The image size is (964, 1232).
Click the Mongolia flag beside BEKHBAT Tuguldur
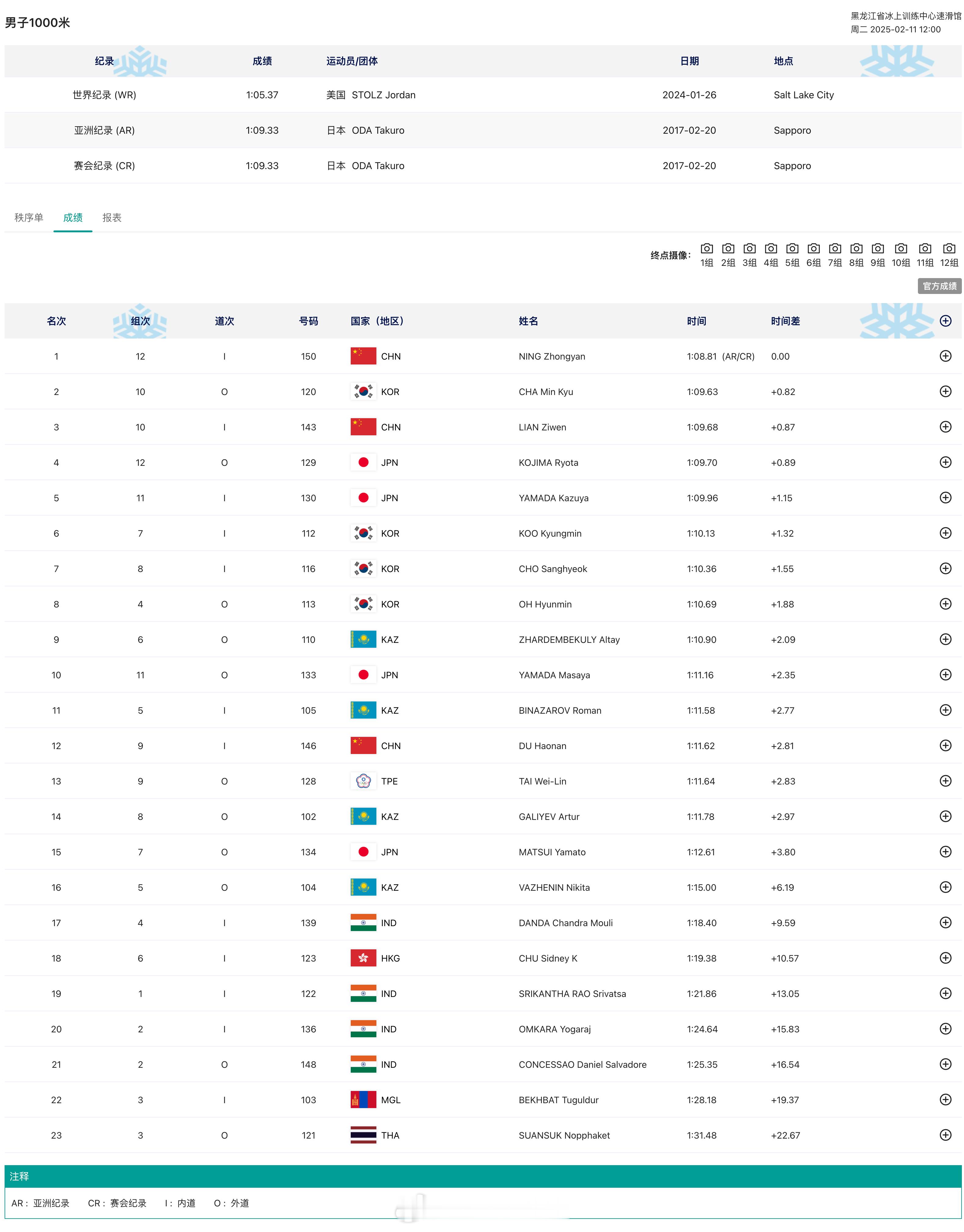pos(364,1100)
